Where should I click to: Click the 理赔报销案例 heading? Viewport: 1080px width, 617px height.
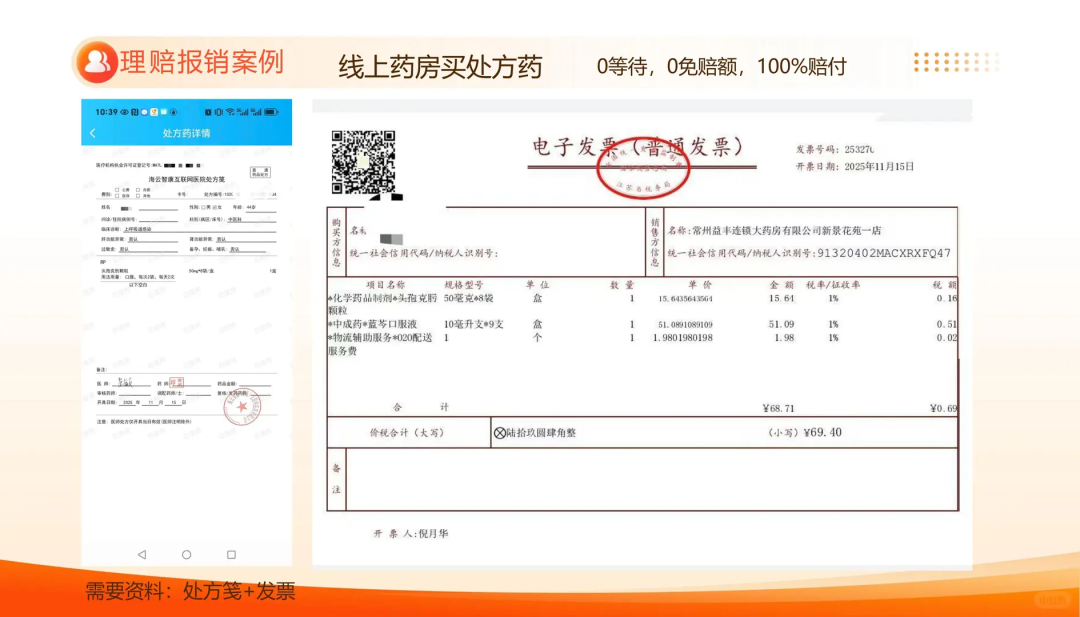[203, 63]
